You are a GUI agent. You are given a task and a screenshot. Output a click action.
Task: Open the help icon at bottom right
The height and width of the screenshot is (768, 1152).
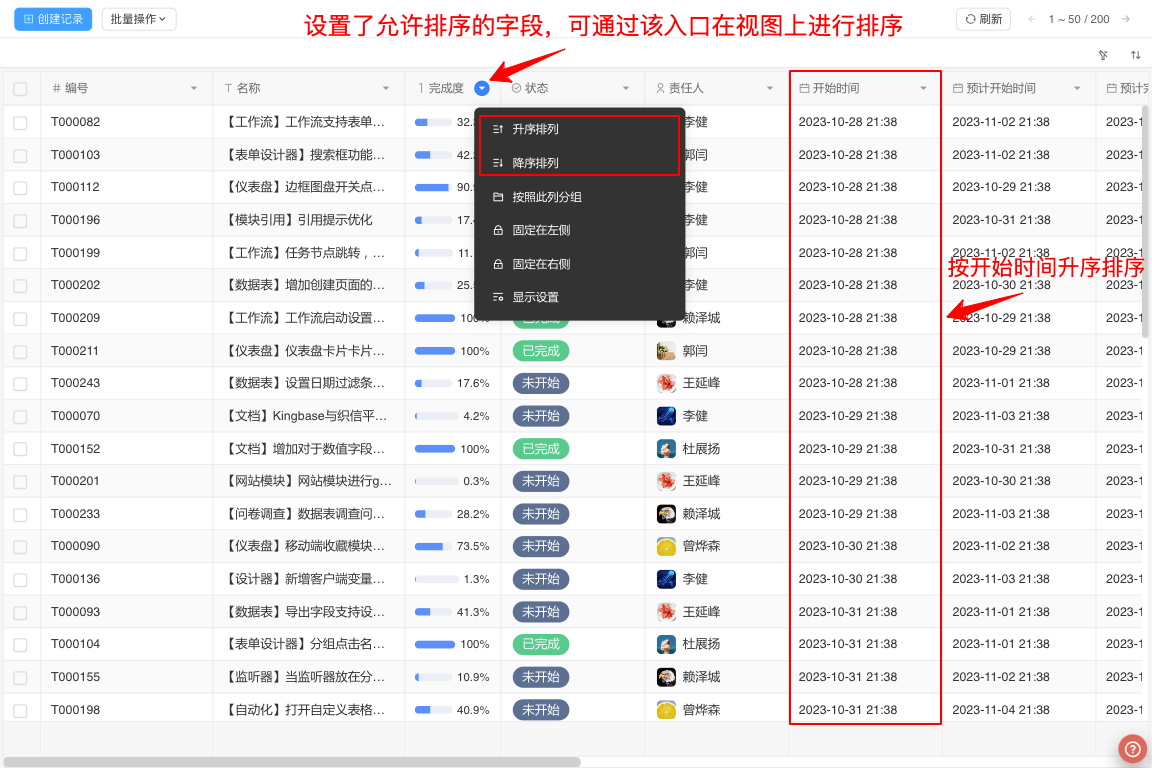click(1132, 748)
